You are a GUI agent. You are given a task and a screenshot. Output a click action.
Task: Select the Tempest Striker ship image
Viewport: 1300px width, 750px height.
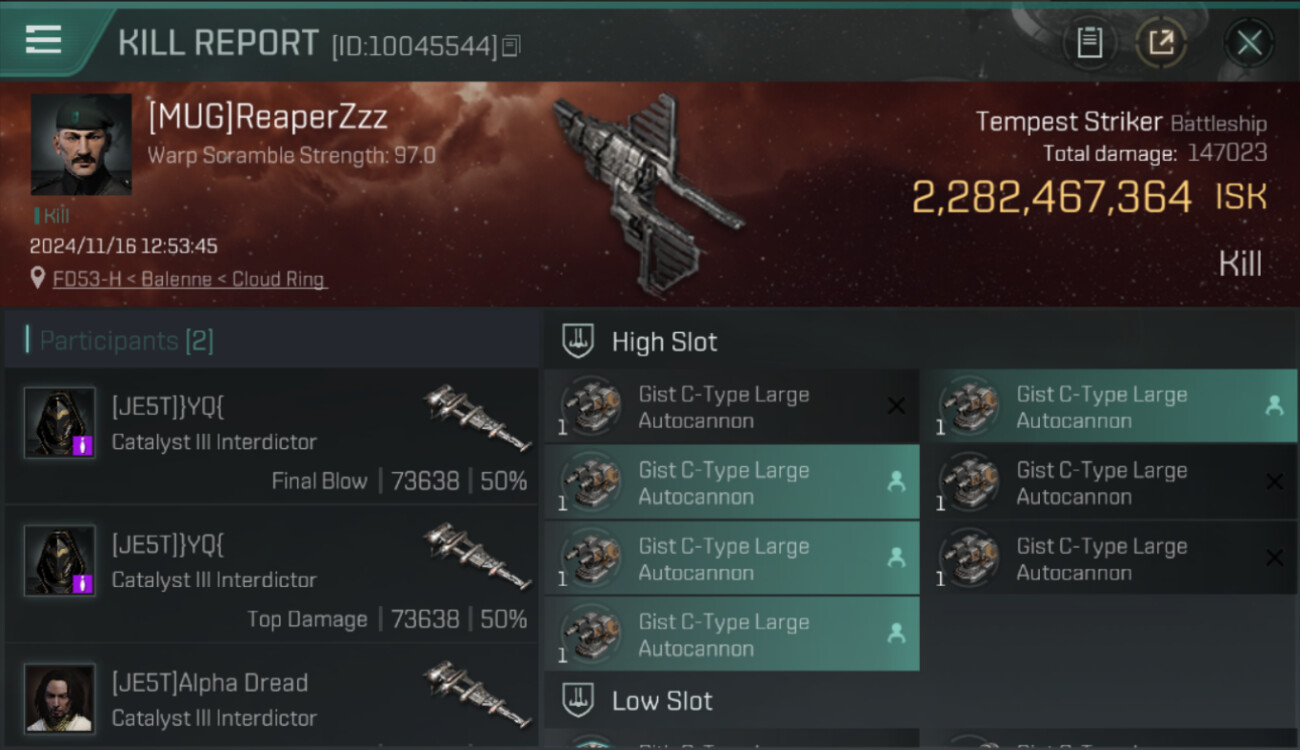click(x=648, y=194)
